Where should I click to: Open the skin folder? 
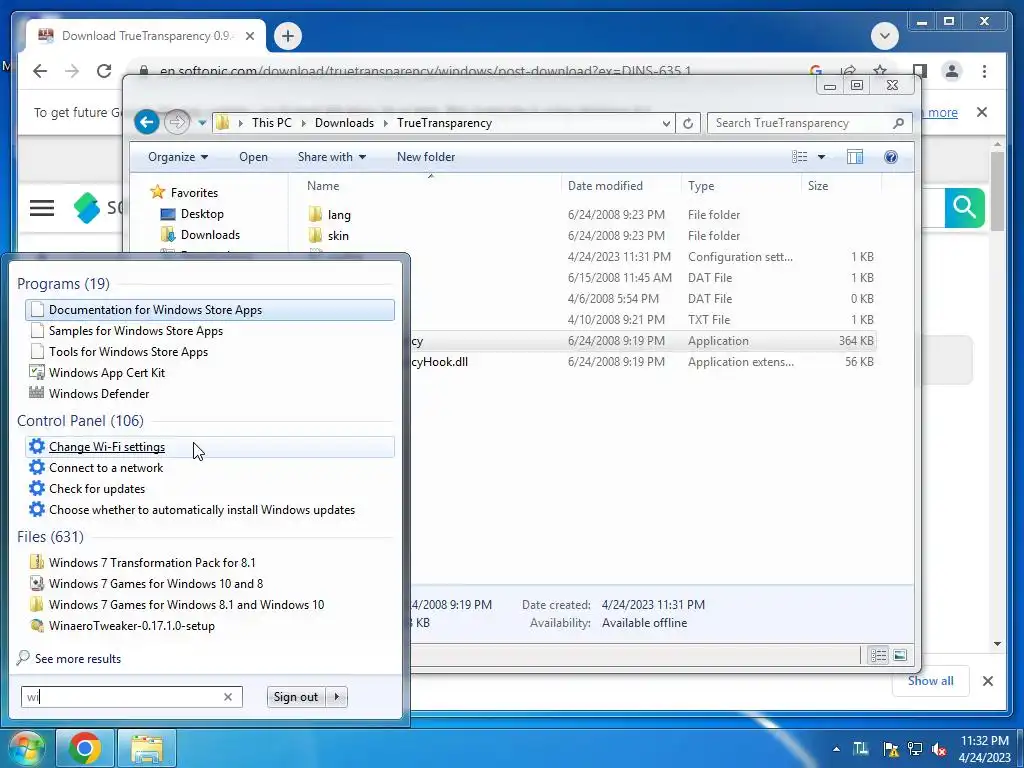pos(338,235)
